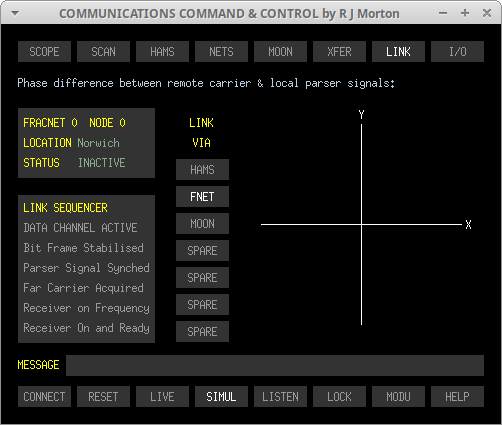
Task: Select the fourth SPARE link button
Action: coord(202,332)
